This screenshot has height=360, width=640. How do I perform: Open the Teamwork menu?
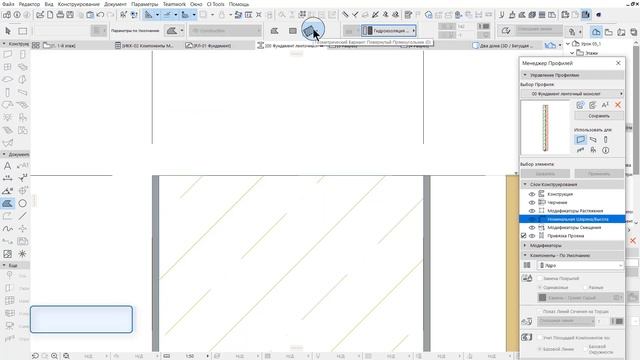(x=174, y=4)
